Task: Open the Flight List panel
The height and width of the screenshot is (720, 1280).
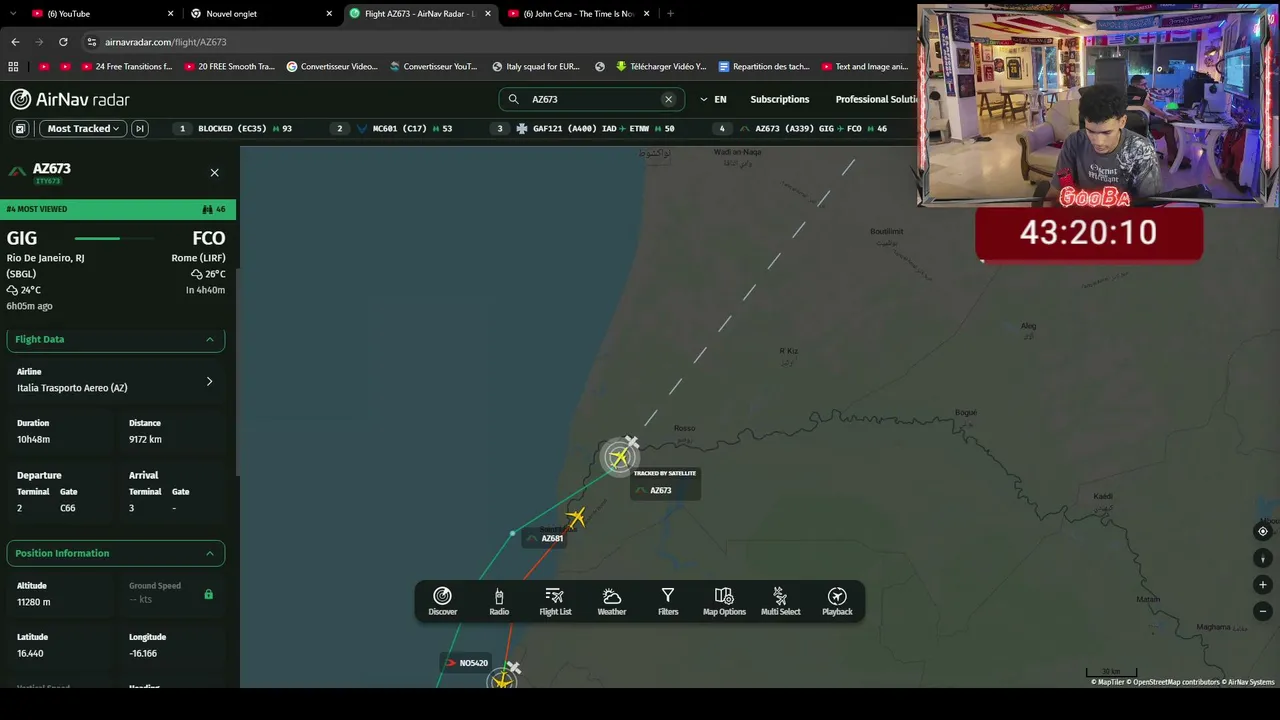Action: click(x=555, y=601)
